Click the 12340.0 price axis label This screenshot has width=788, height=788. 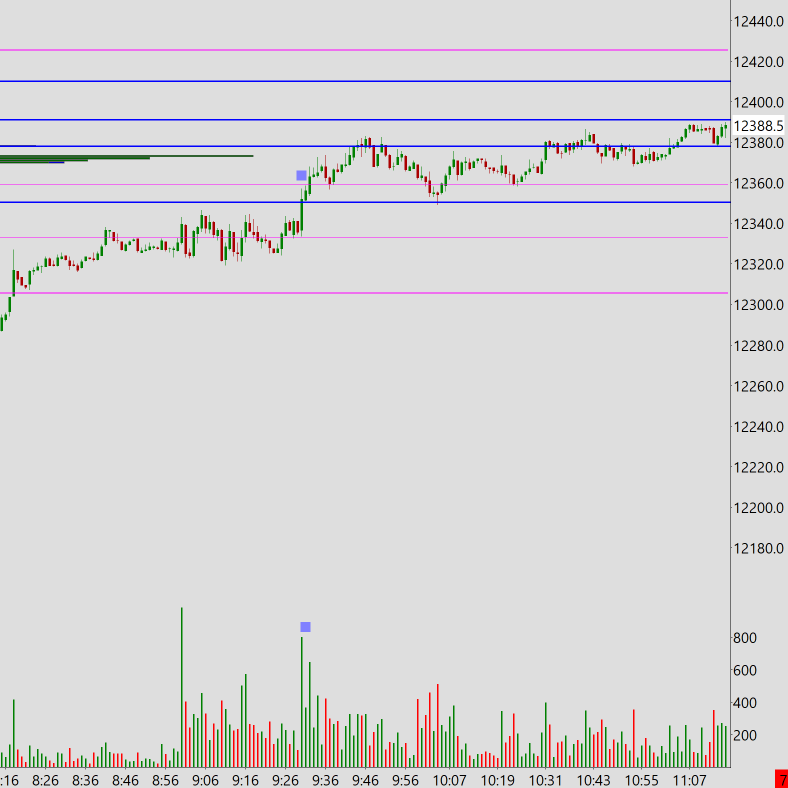(x=758, y=224)
